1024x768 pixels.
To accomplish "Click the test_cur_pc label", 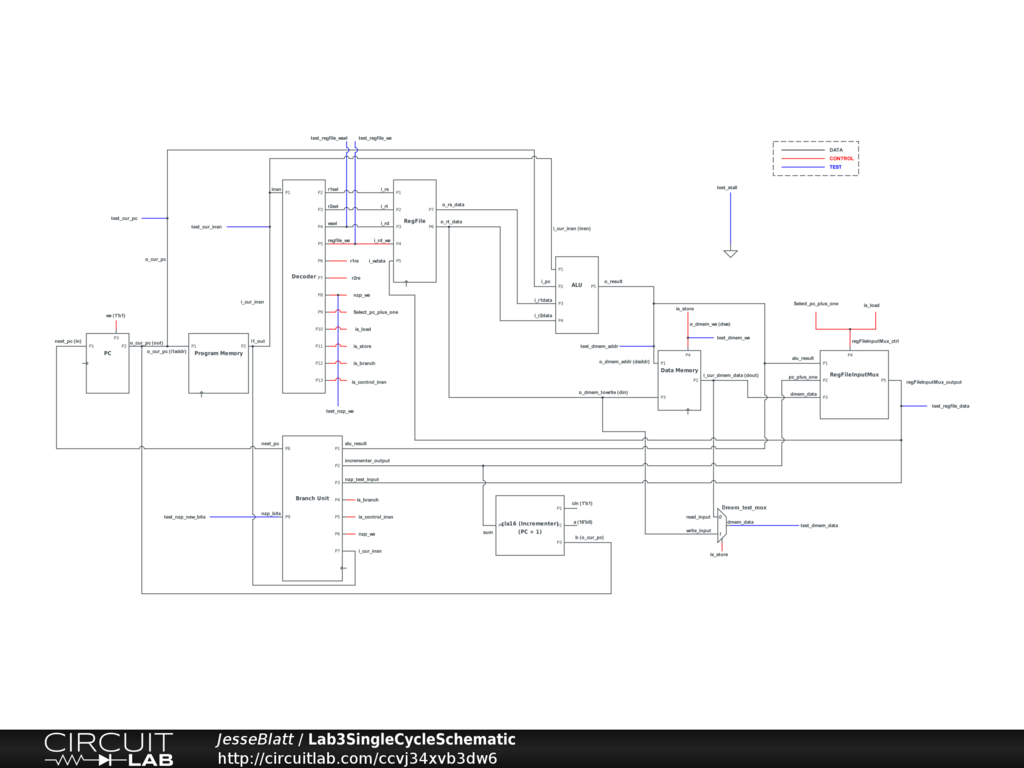I will point(124,218).
